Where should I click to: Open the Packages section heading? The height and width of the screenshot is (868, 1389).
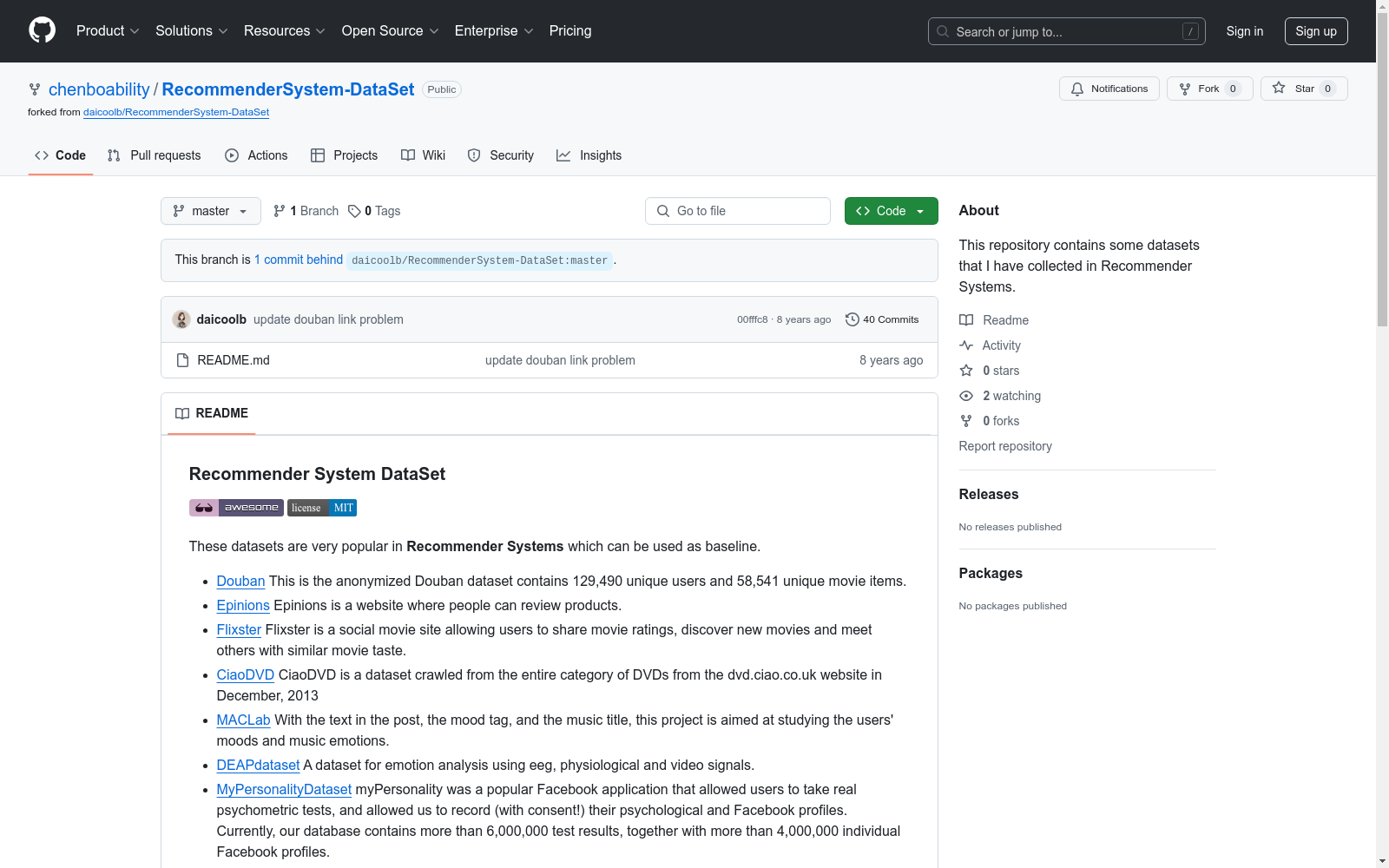click(x=991, y=573)
